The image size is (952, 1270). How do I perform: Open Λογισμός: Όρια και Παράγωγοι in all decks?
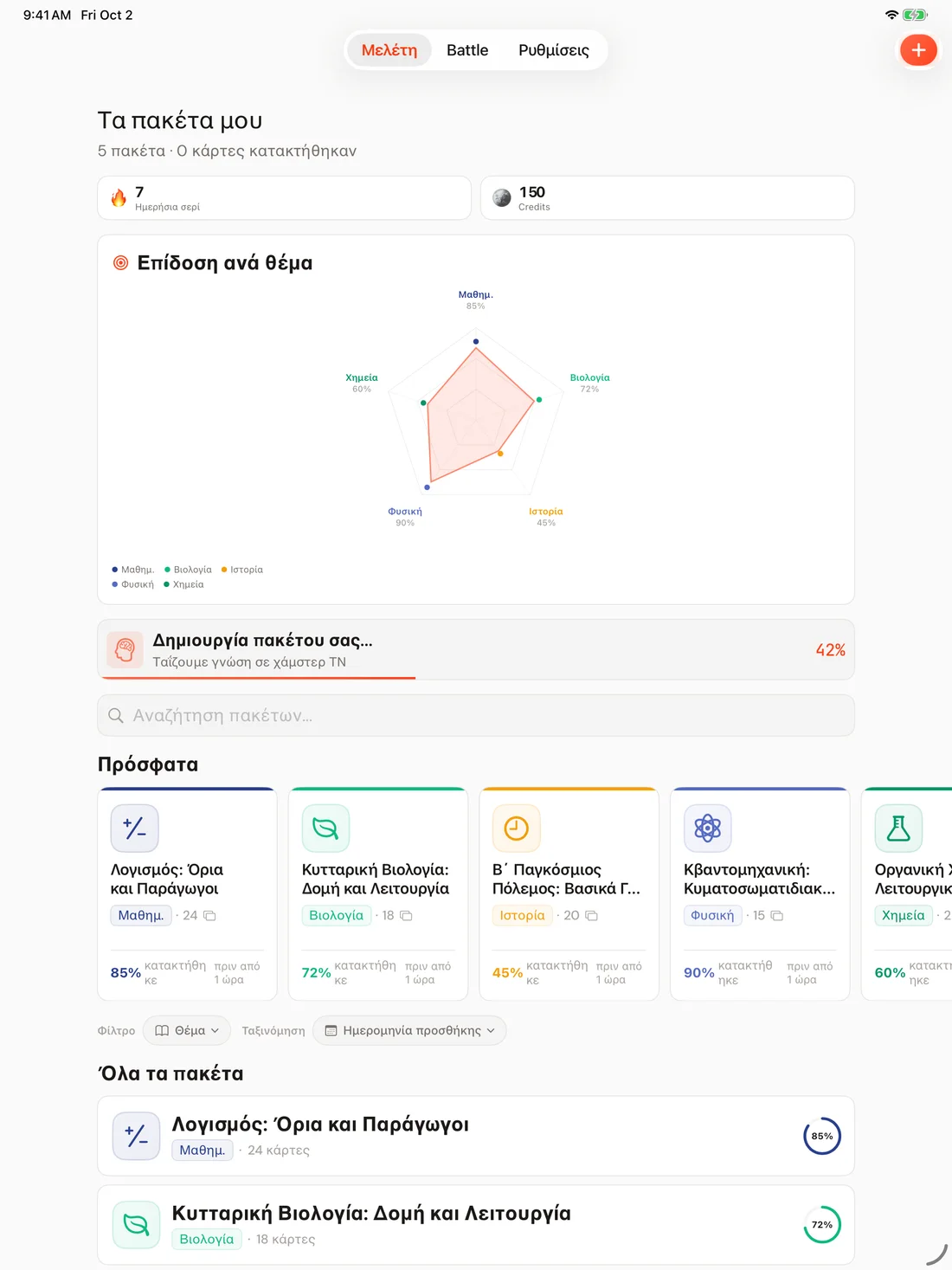(476, 1136)
